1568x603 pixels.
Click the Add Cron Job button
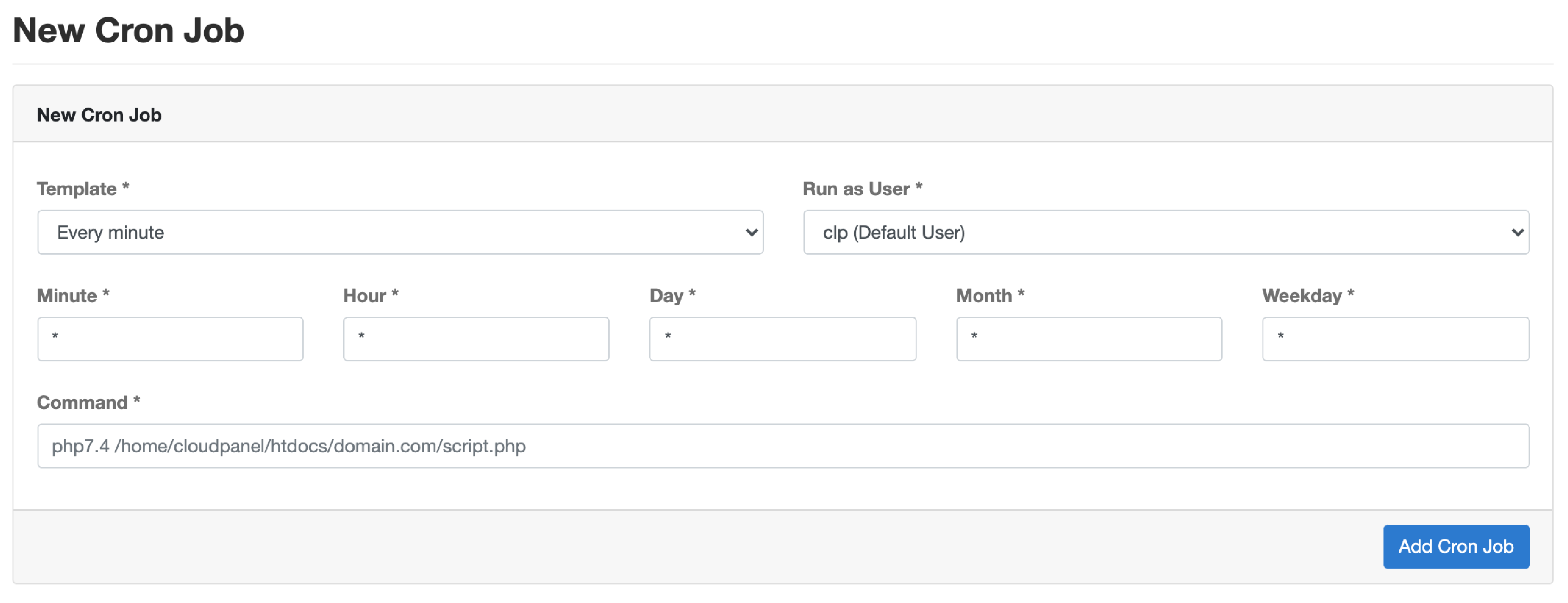(1456, 546)
